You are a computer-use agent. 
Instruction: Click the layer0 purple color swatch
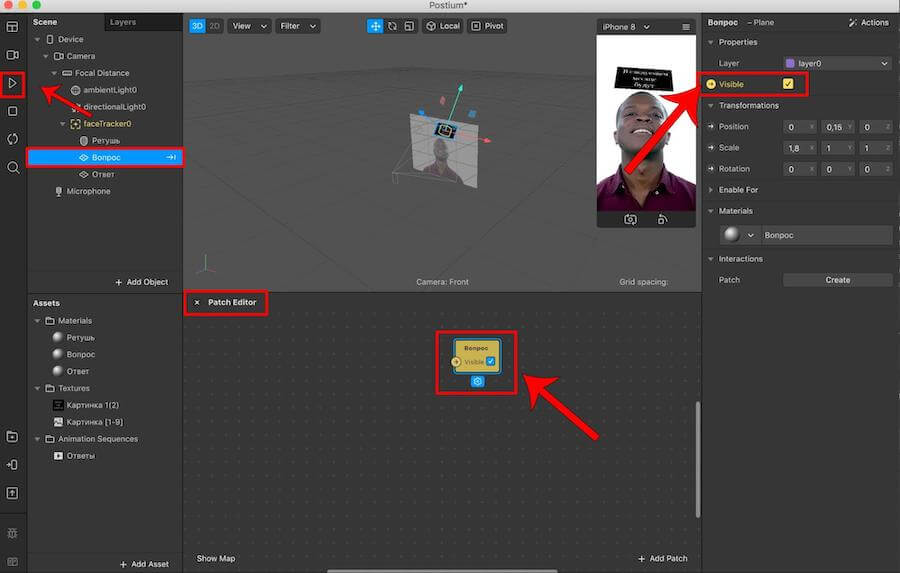790,64
